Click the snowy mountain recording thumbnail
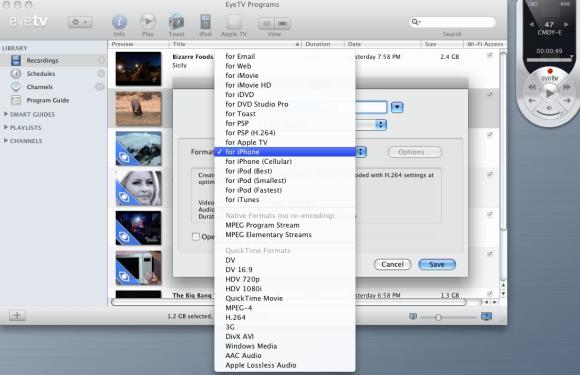Screen dimensions: 580x375 pos(138,148)
